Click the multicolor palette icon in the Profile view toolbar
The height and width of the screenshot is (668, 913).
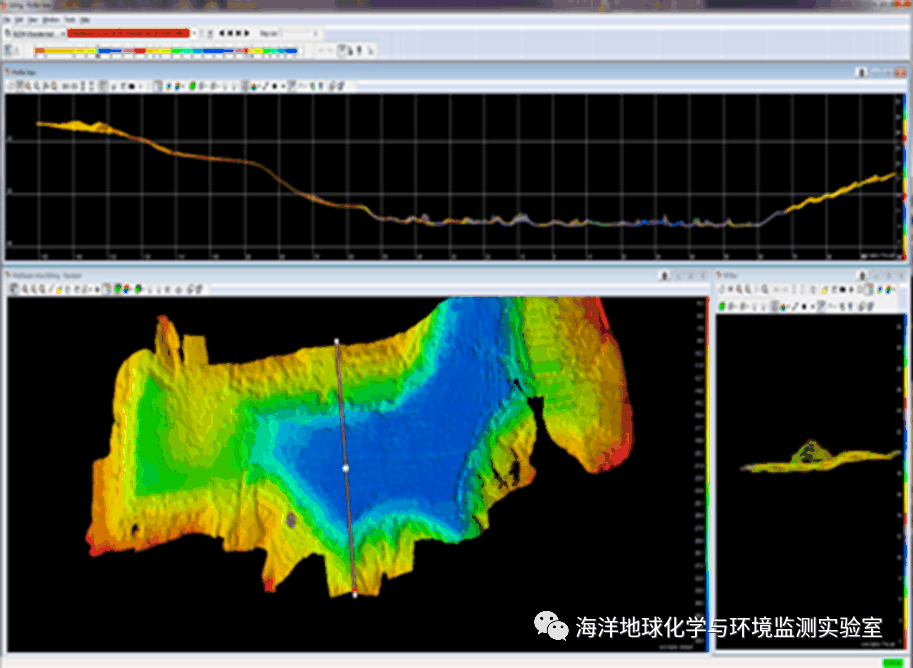[x=178, y=87]
